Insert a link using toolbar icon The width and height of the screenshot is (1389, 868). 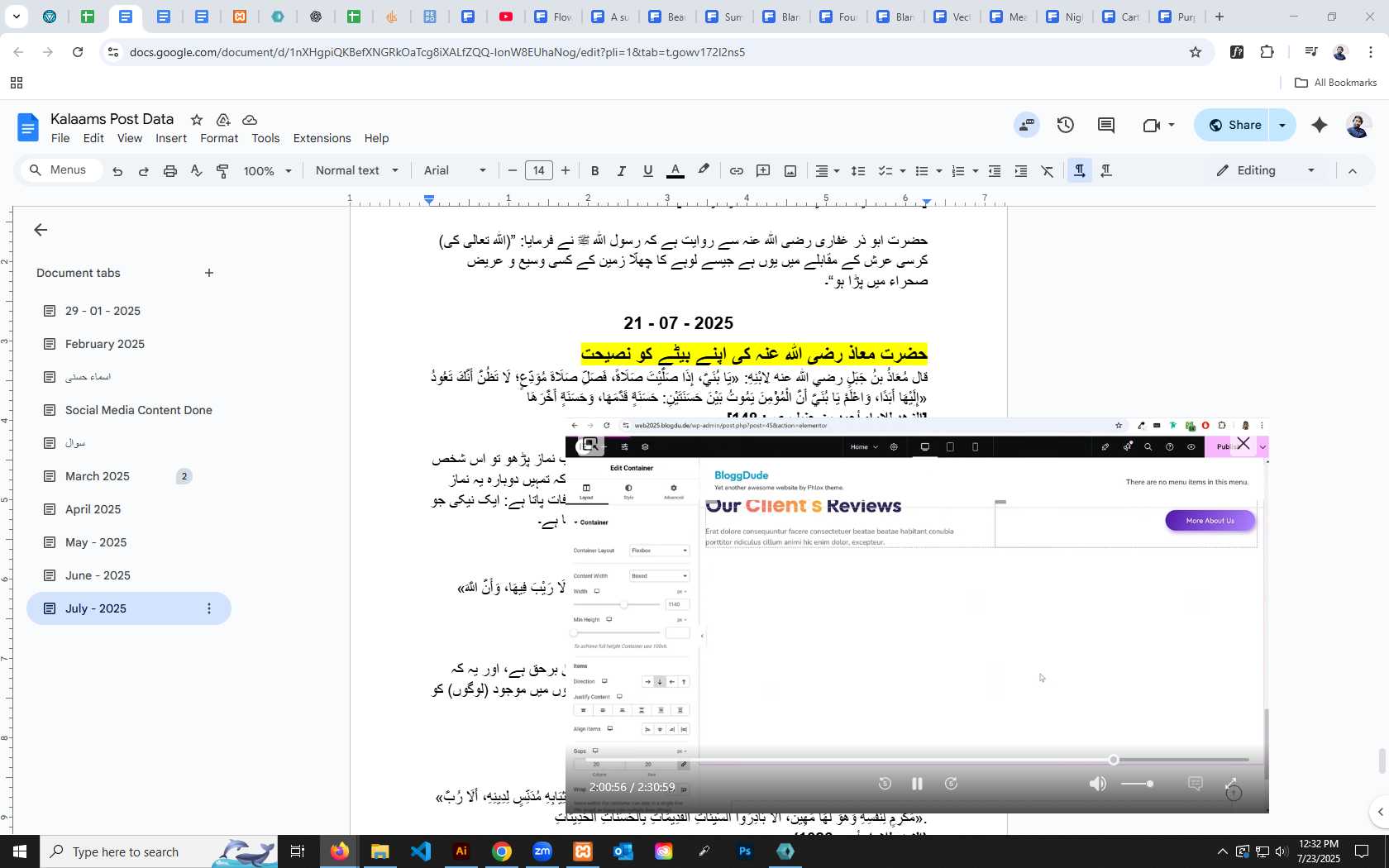click(x=737, y=171)
